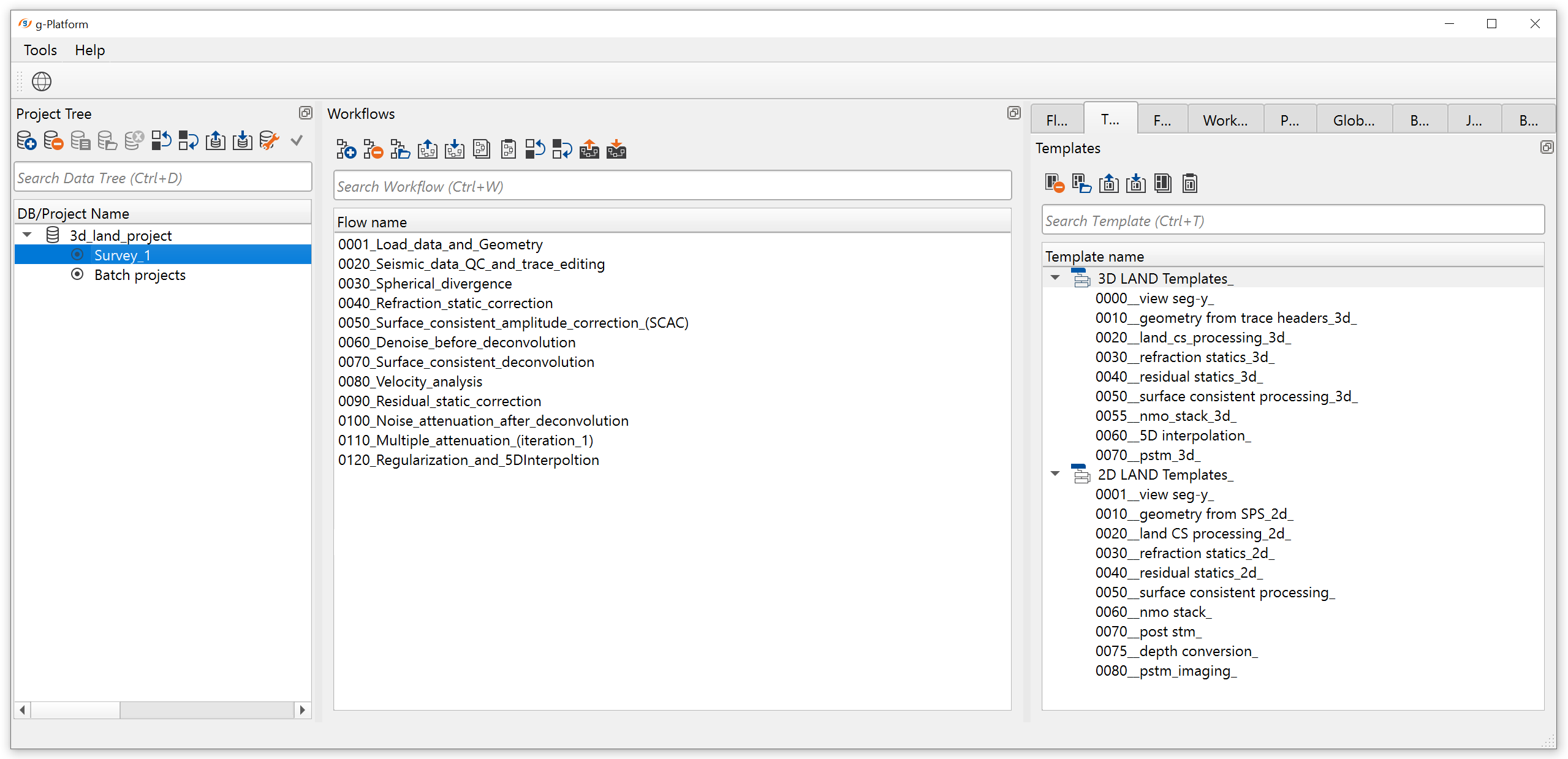
Task: Click the database wrench repair icon
Action: pyautogui.click(x=269, y=141)
